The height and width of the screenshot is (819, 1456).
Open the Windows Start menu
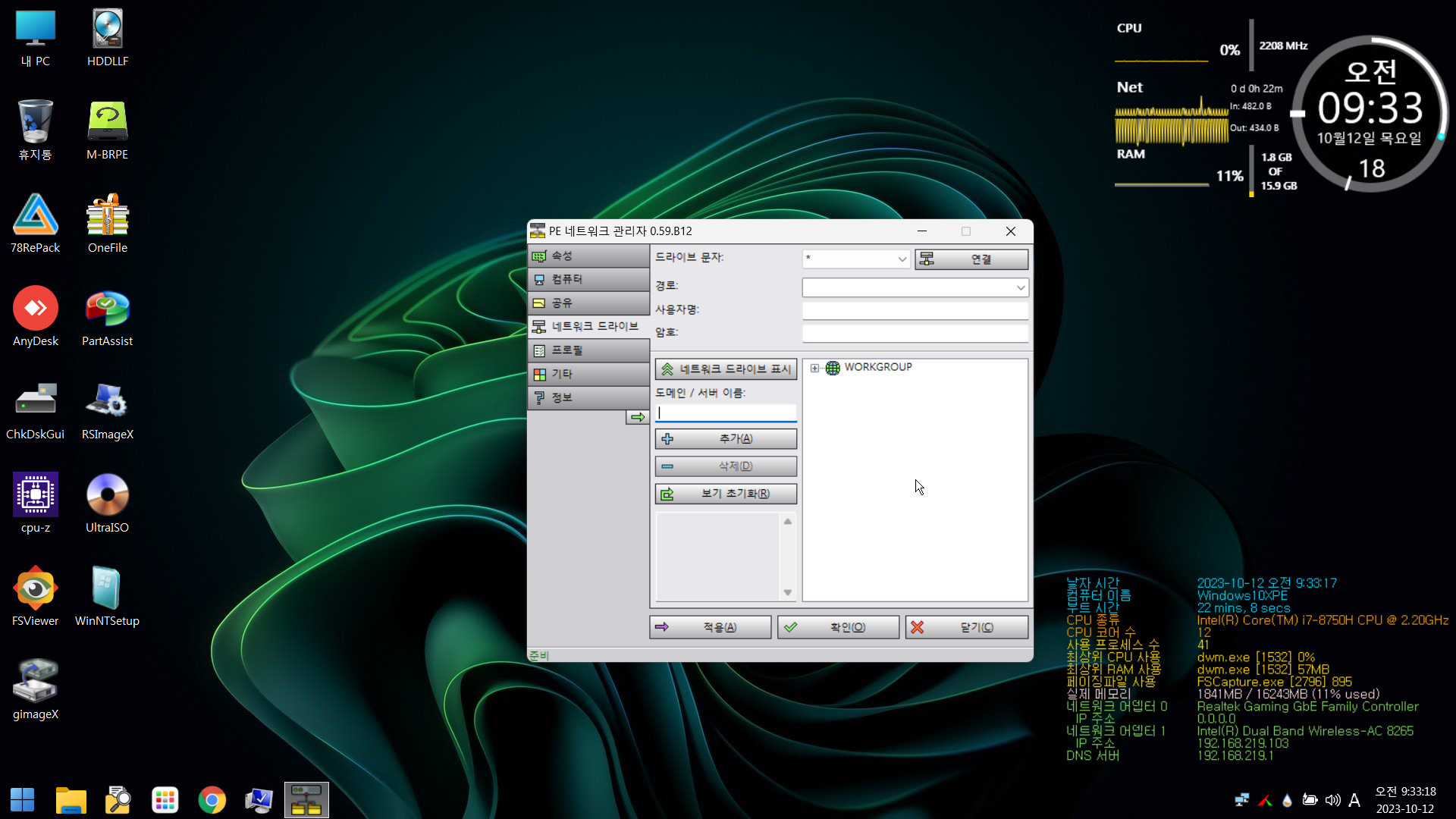(23, 800)
